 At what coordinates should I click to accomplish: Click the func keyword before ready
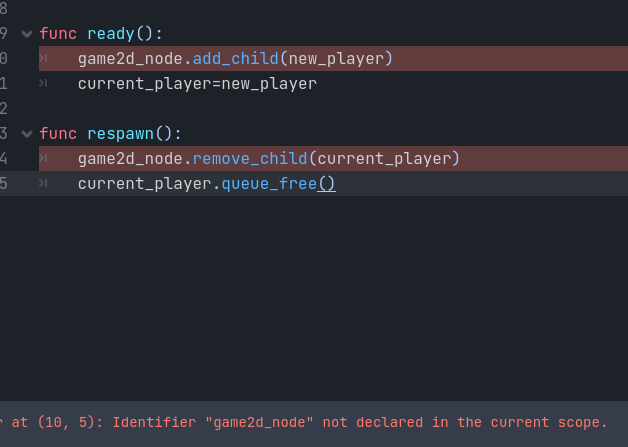[x=58, y=34]
